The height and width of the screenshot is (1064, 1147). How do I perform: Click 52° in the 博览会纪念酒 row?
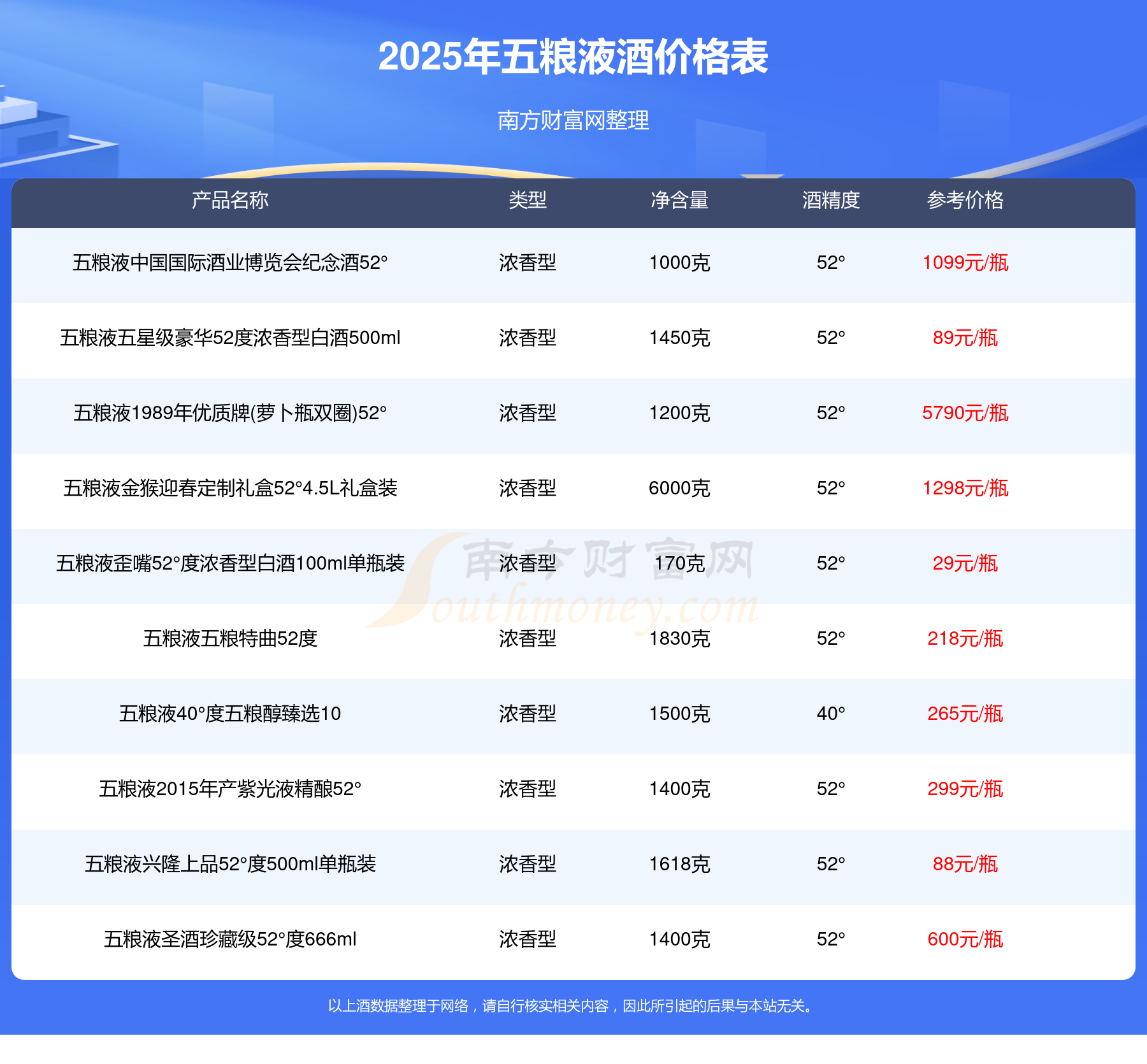831,262
